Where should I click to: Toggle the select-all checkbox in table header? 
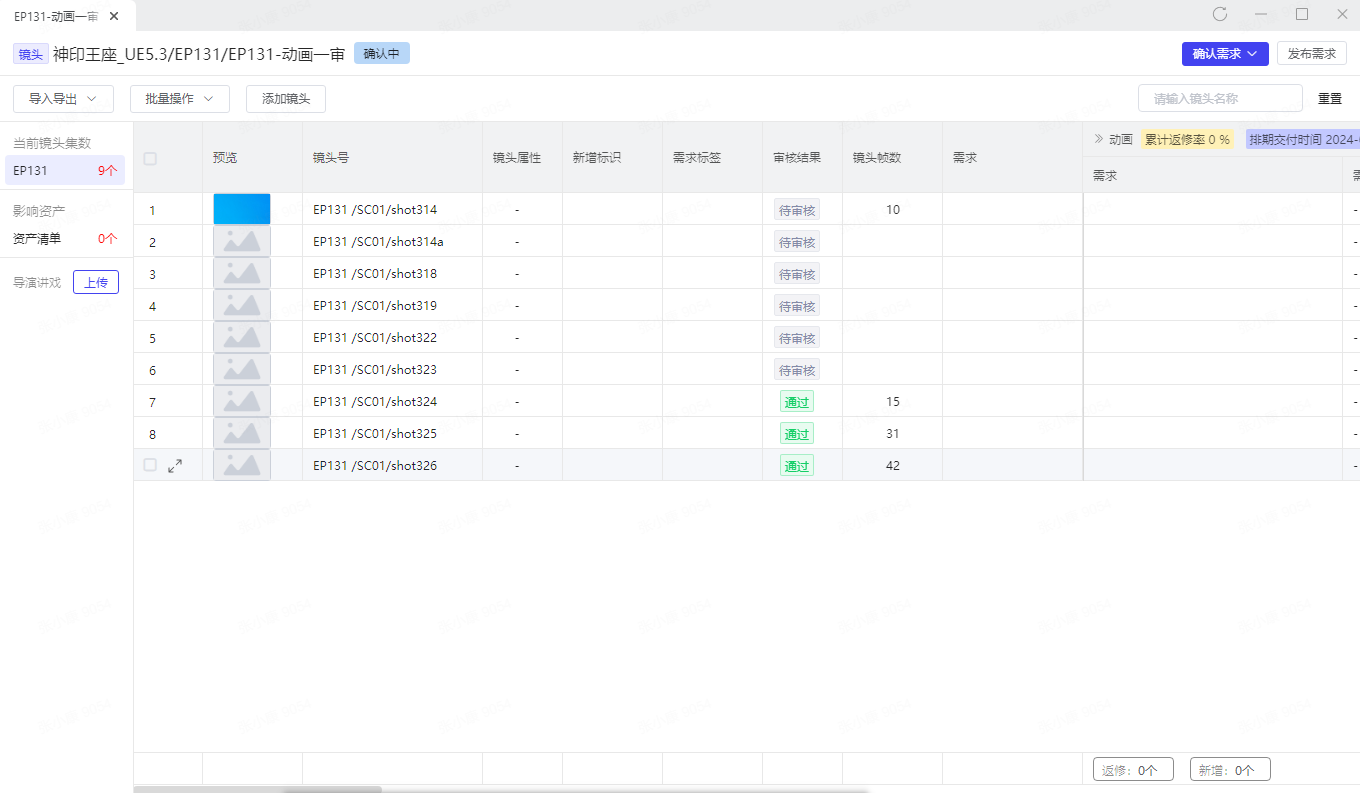coord(150,158)
